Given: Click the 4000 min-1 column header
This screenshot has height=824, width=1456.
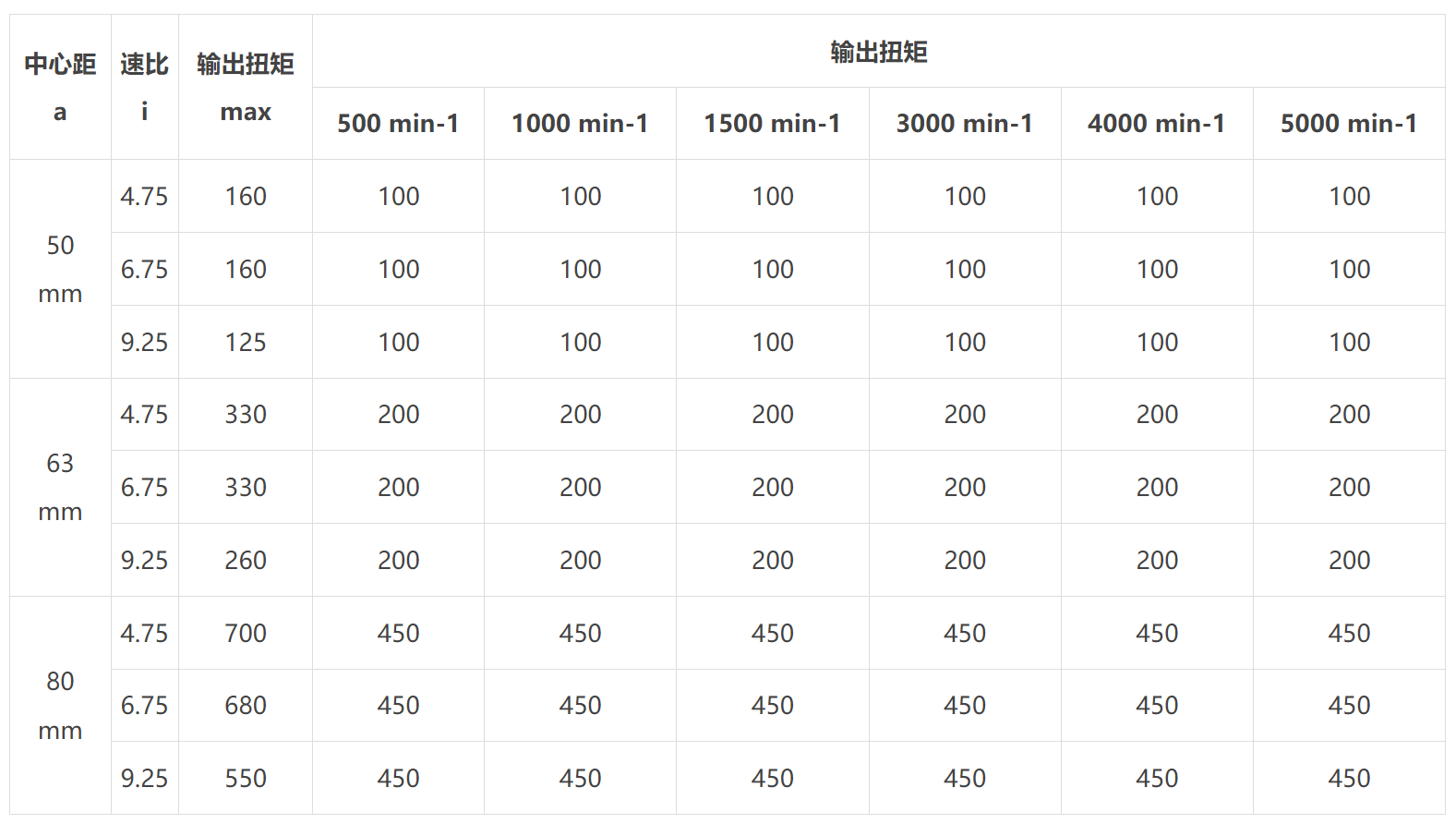Looking at the screenshot, I should 1157,123.
